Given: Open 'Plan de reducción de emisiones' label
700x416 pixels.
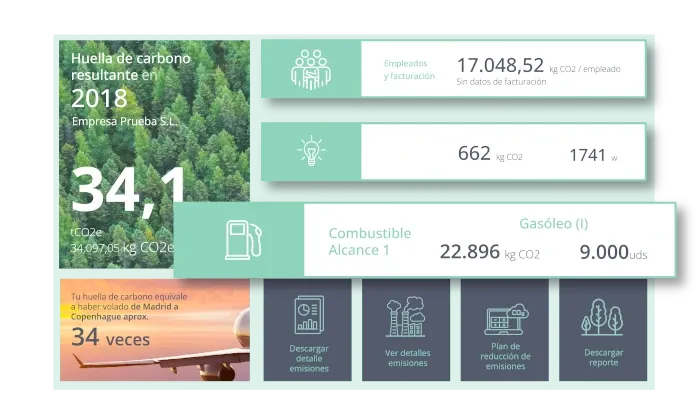Looking at the screenshot, I should point(505,357).
